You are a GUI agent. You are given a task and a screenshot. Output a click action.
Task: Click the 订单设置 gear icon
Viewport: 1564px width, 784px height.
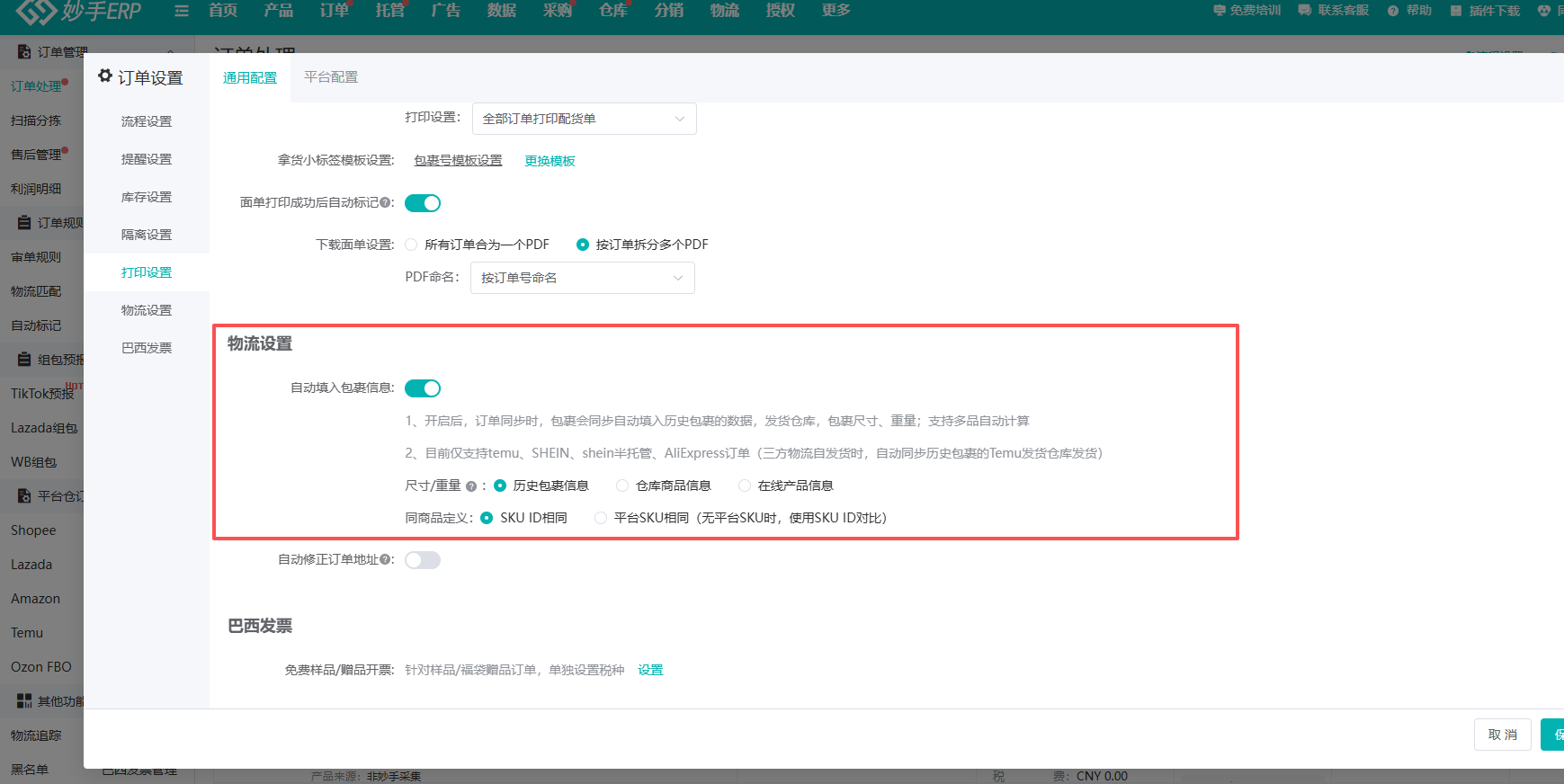[105, 76]
